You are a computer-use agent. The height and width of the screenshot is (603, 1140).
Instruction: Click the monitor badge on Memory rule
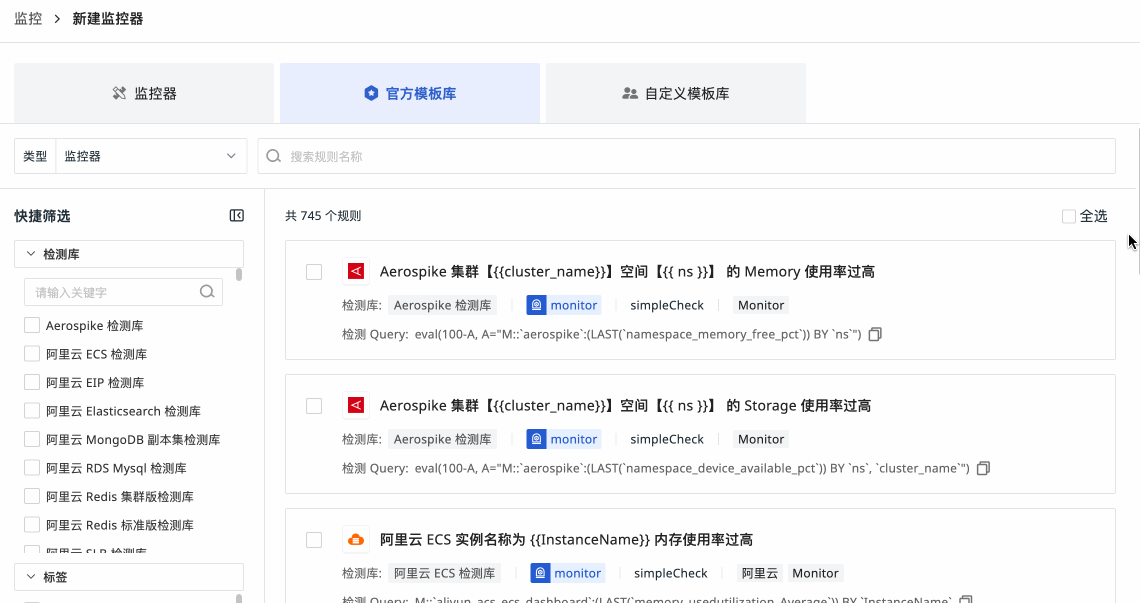[563, 305]
